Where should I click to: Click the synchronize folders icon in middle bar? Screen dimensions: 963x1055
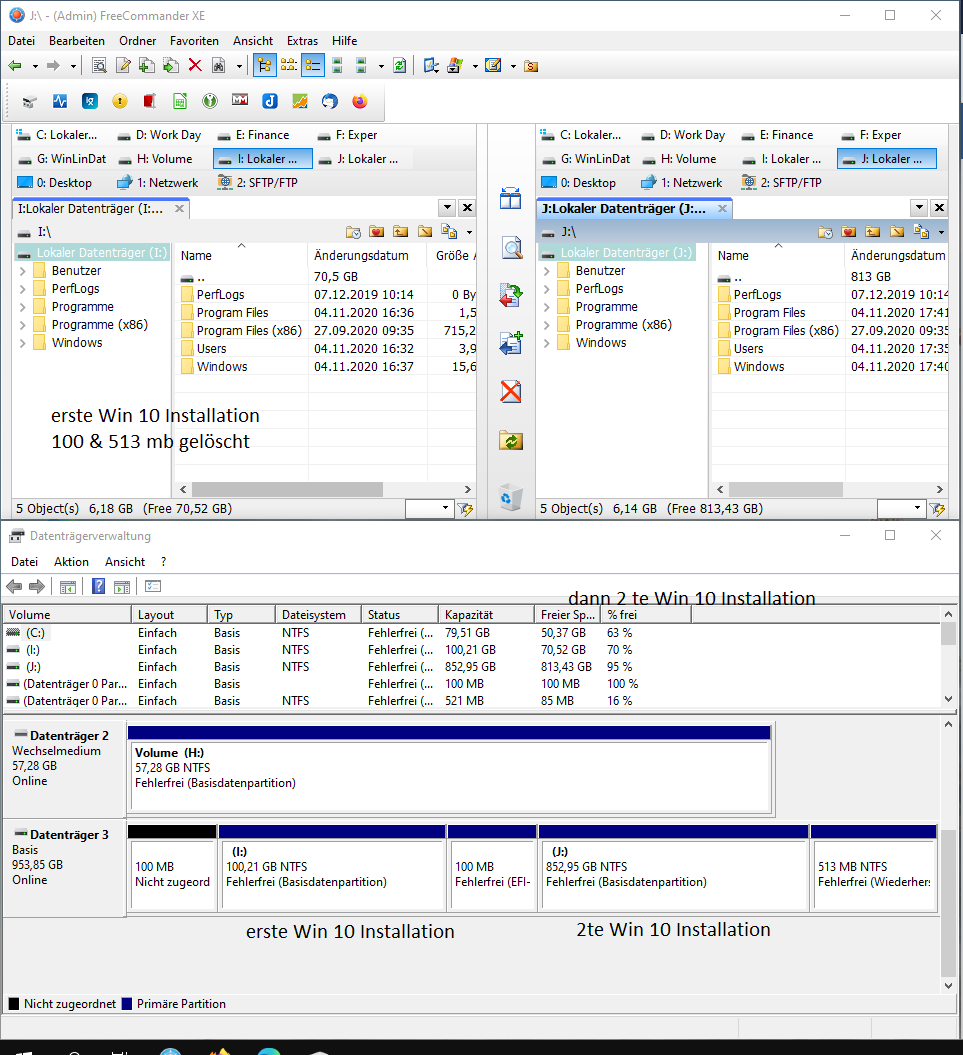511,295
